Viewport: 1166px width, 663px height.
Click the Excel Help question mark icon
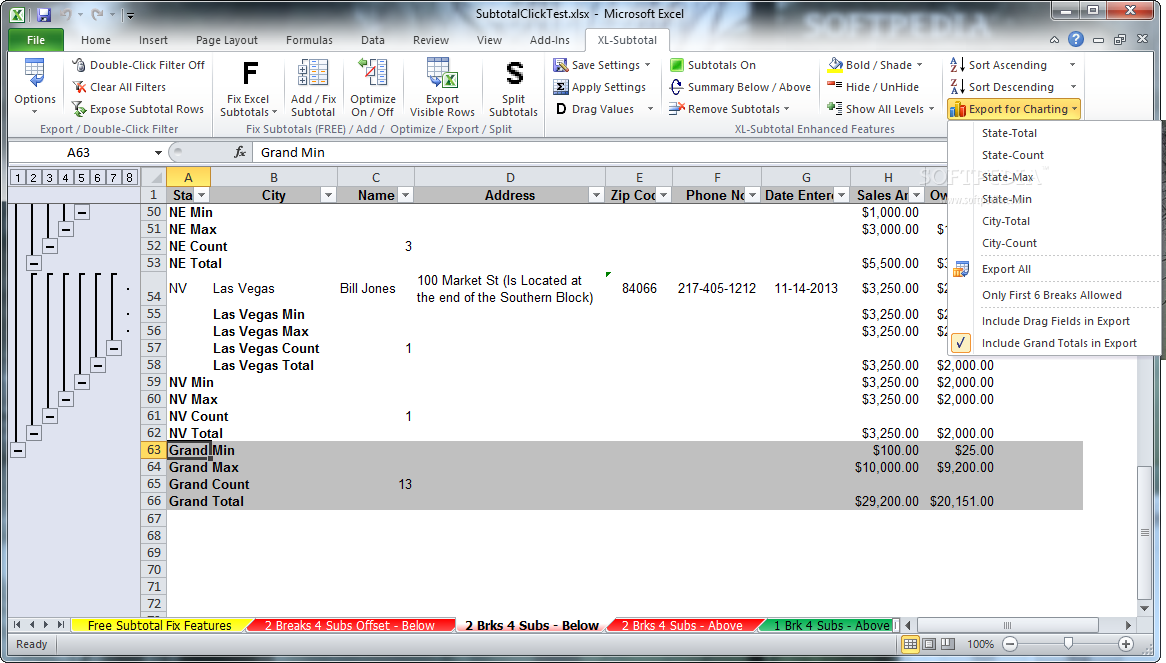tap(1076, 39)
